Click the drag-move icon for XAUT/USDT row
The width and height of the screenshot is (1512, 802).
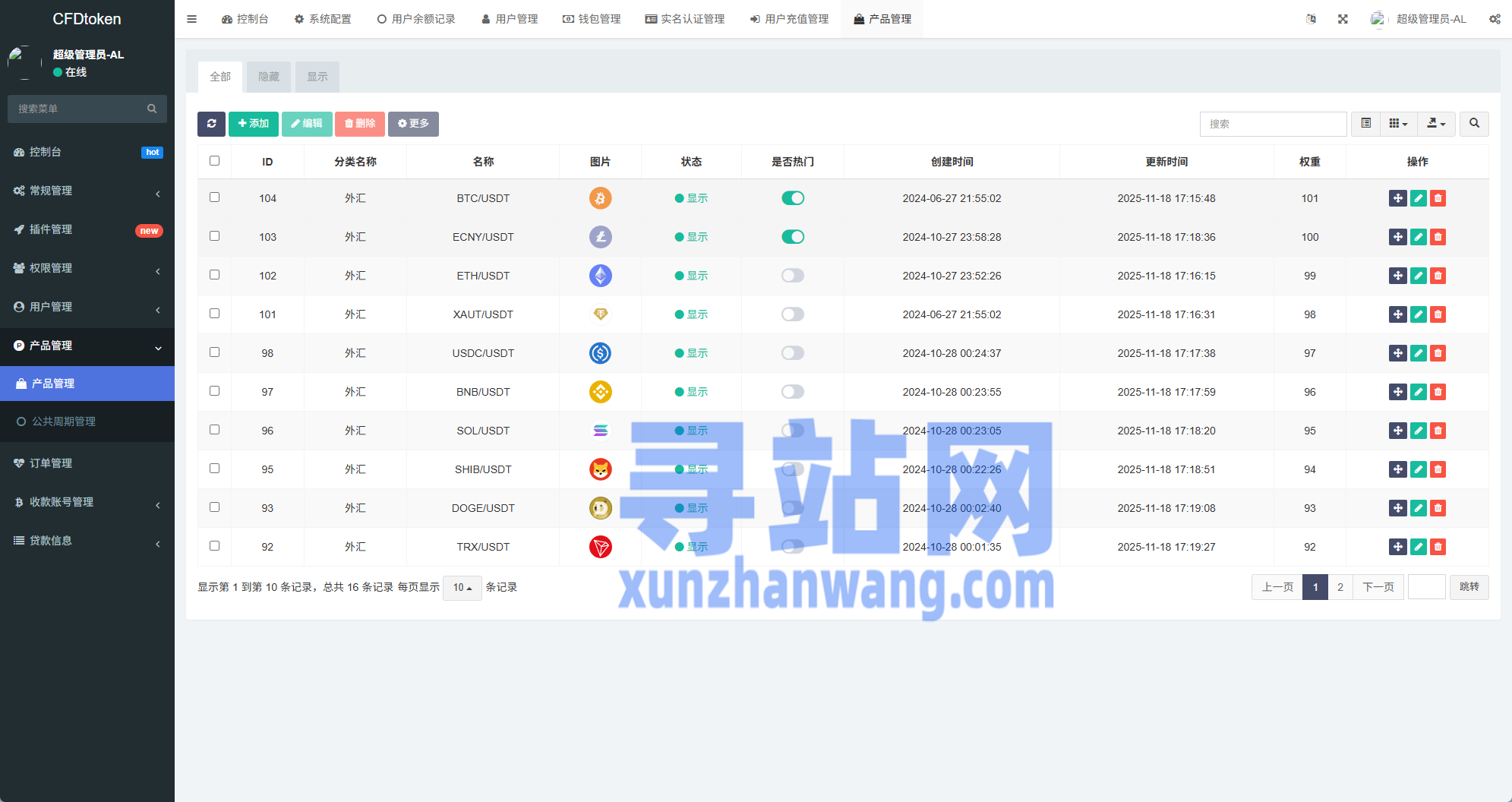[x=1397, y=314]
